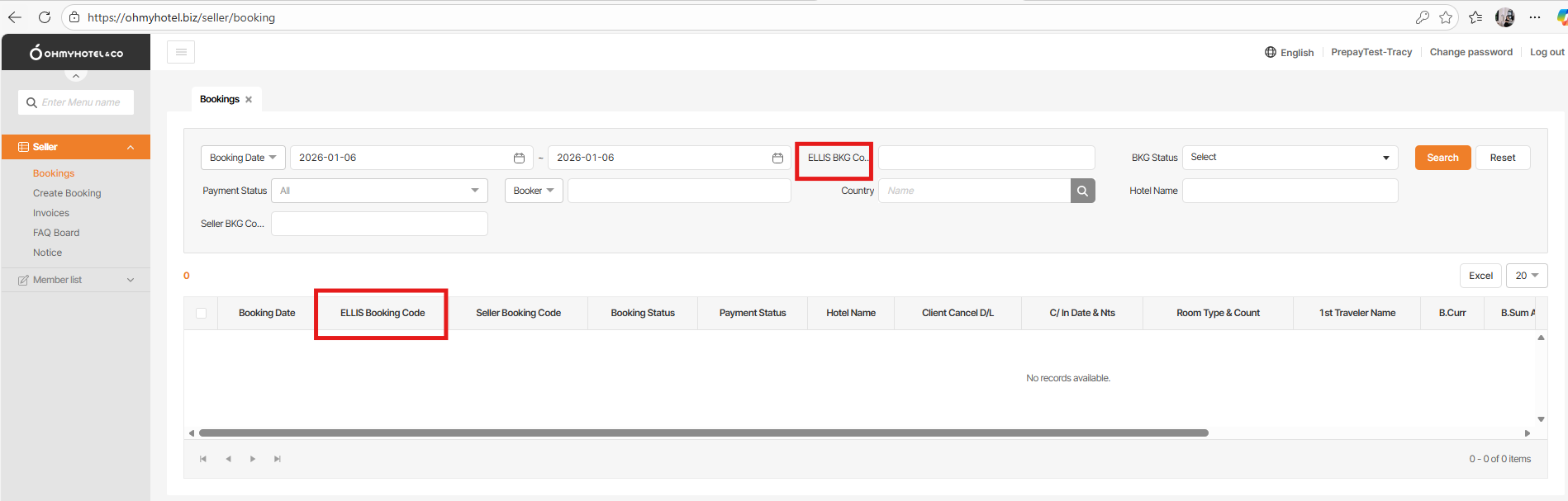
Task: Click the Excel export button
Action: 1480,276
